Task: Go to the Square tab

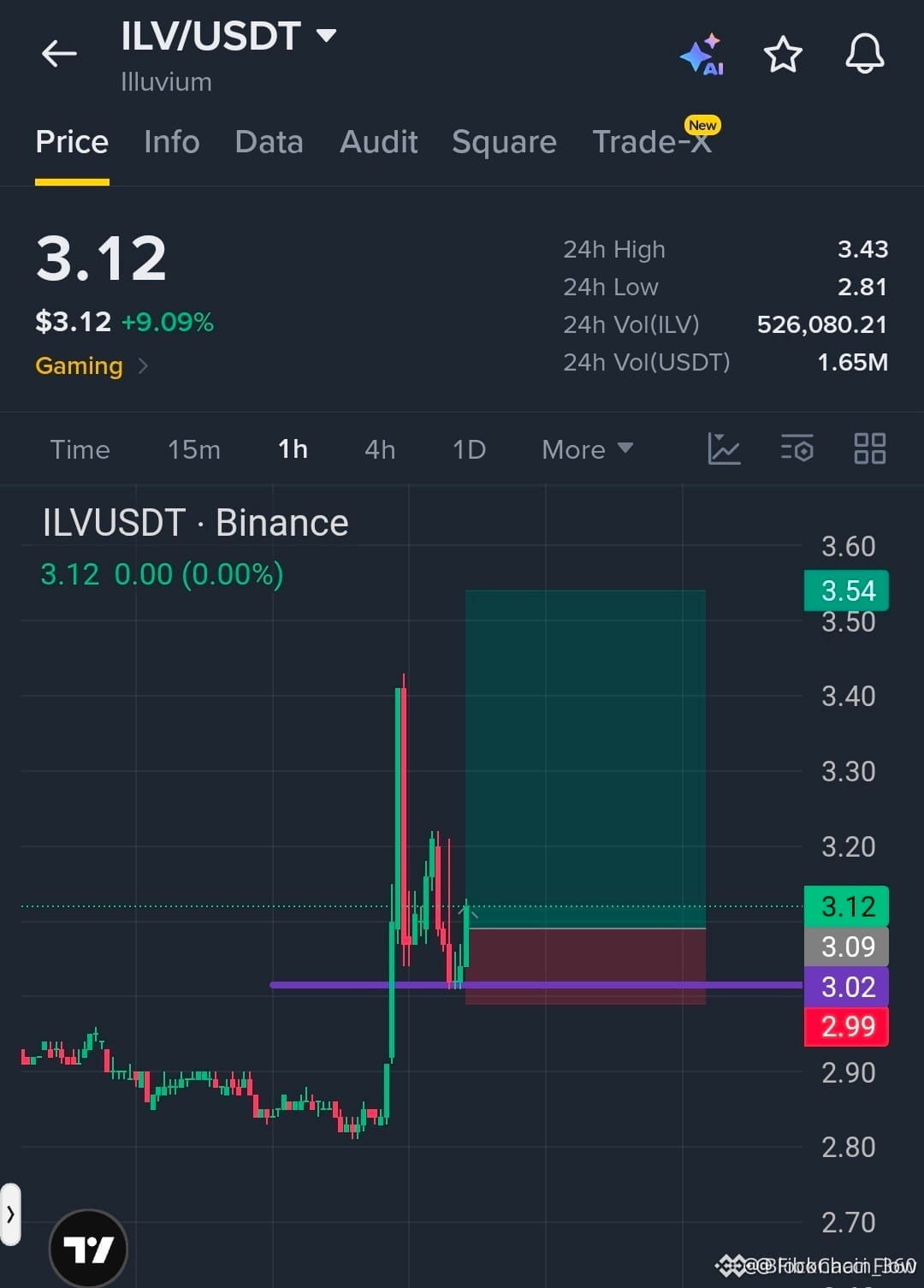Action: [x=504, y=142]
